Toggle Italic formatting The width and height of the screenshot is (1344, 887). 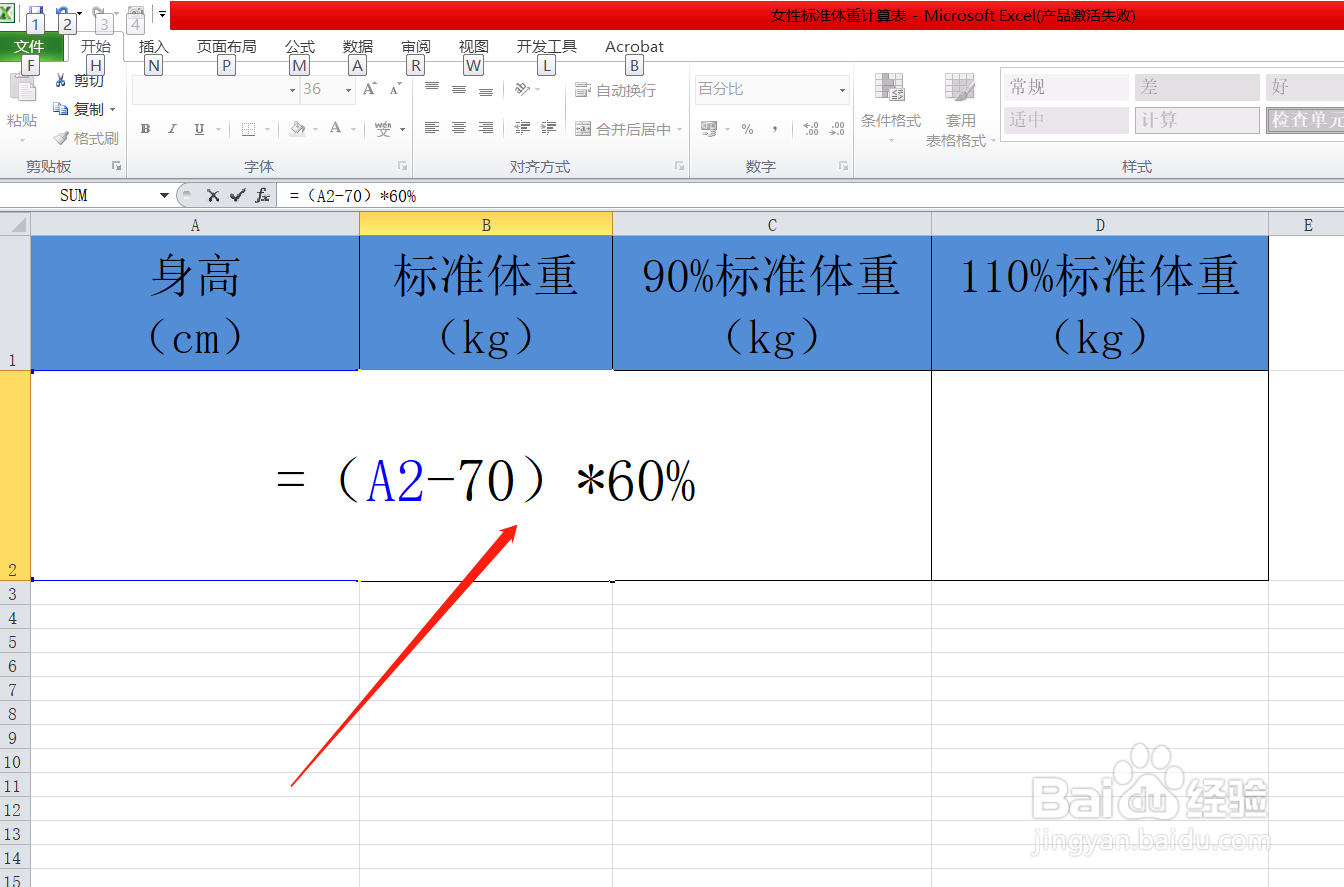tap(172, 129)
